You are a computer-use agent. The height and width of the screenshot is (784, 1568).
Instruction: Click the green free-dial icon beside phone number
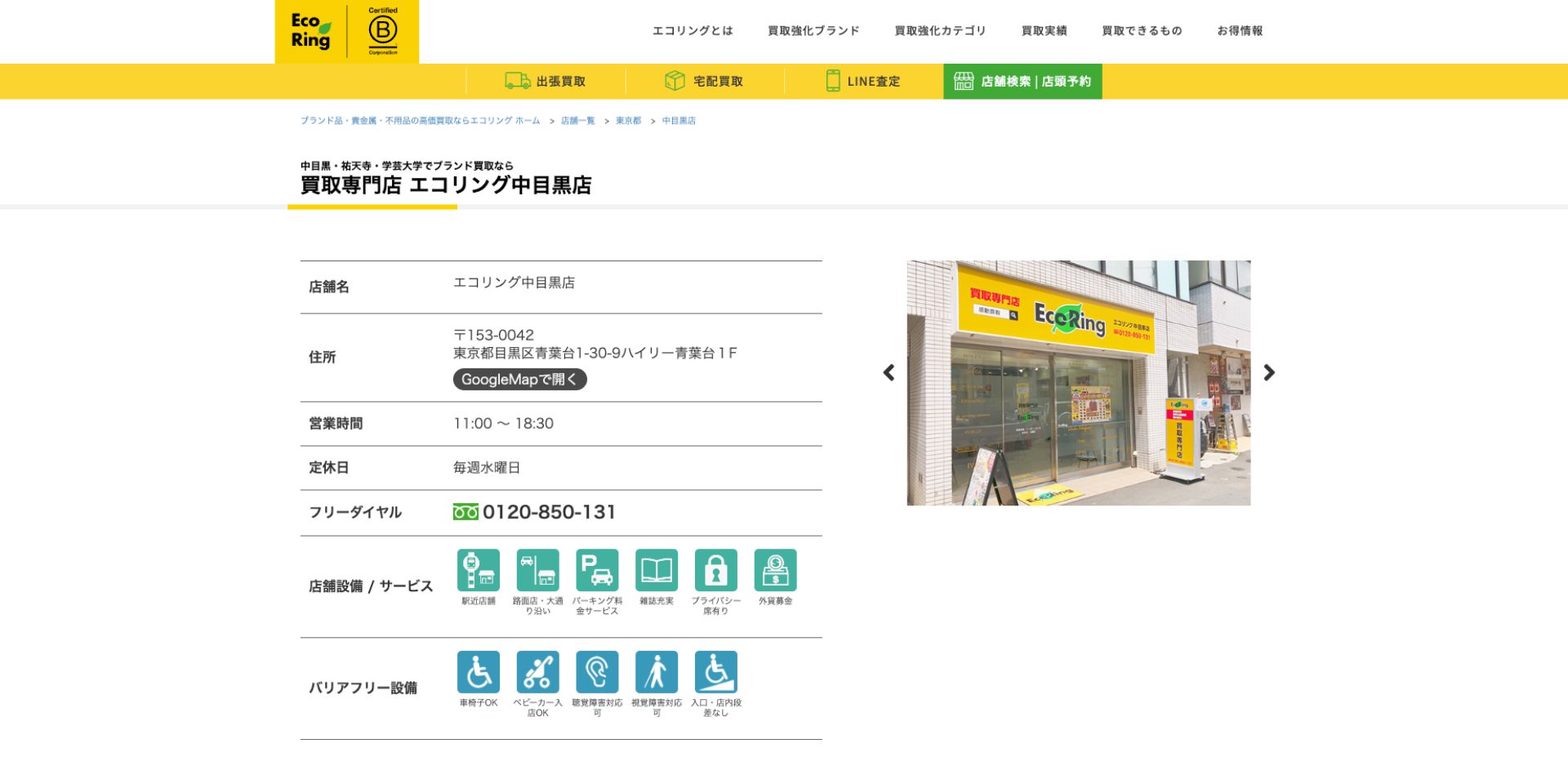click(x=465, y=512)
